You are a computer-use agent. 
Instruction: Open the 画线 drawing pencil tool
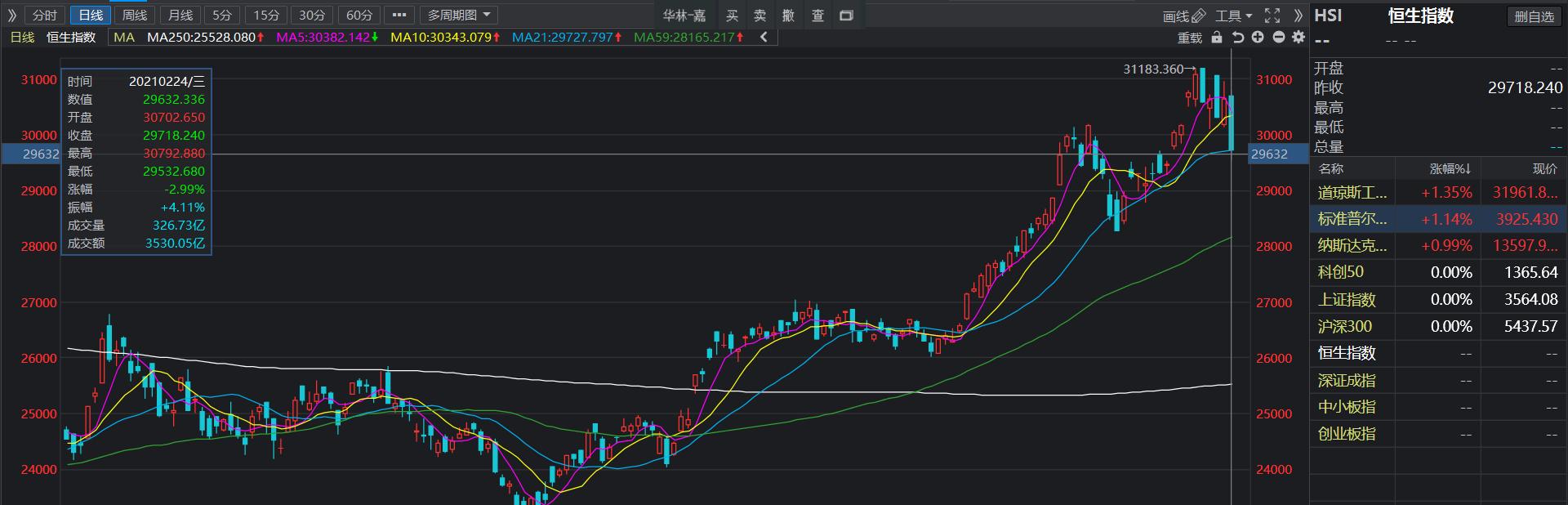coord(1184,16)
